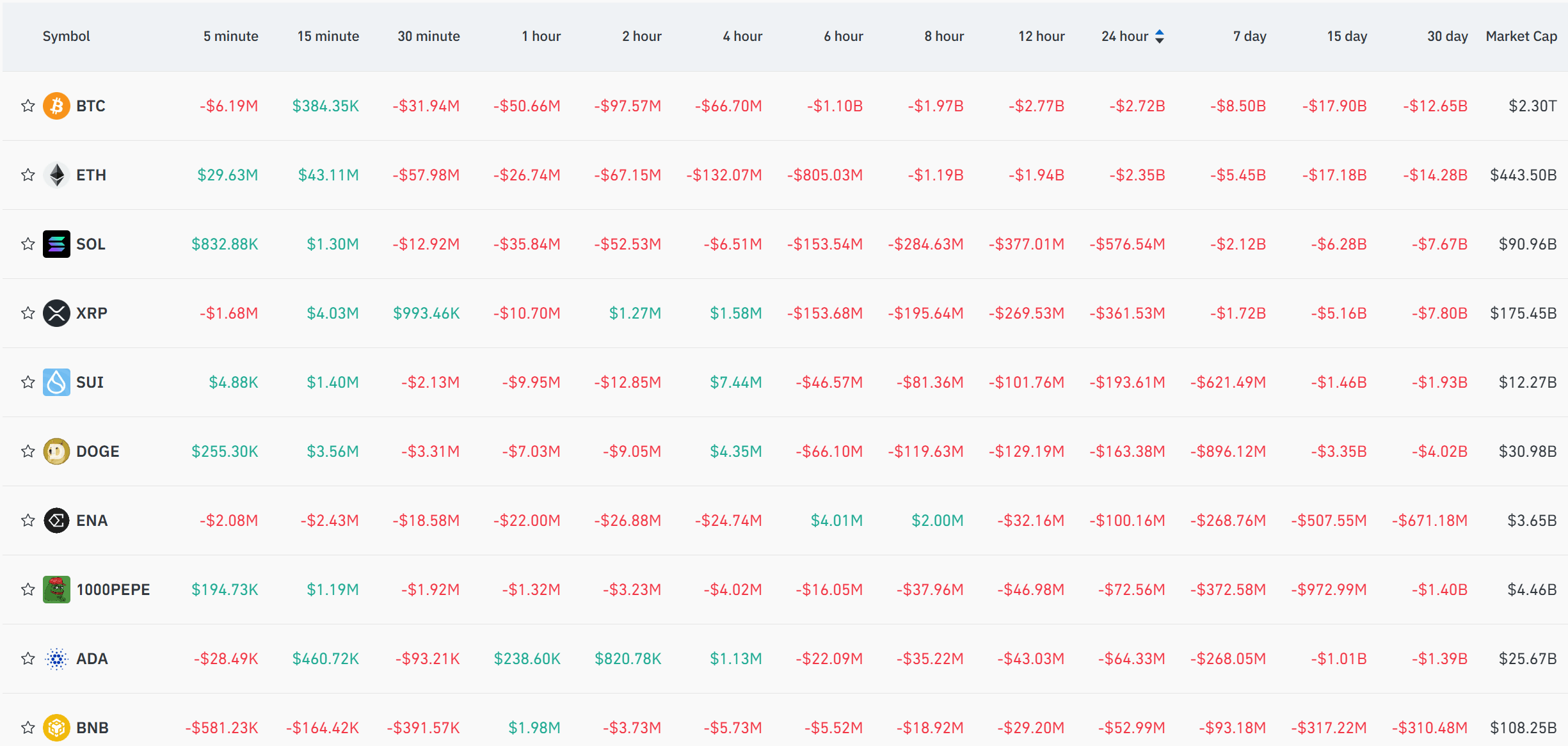
Task: Select BNB 1 hour value $1.98M
Action: pos(534,728)
